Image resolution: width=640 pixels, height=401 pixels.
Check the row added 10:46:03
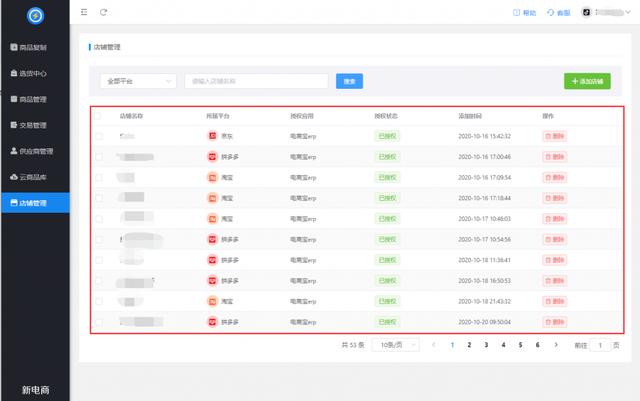(x=99, y=219)
